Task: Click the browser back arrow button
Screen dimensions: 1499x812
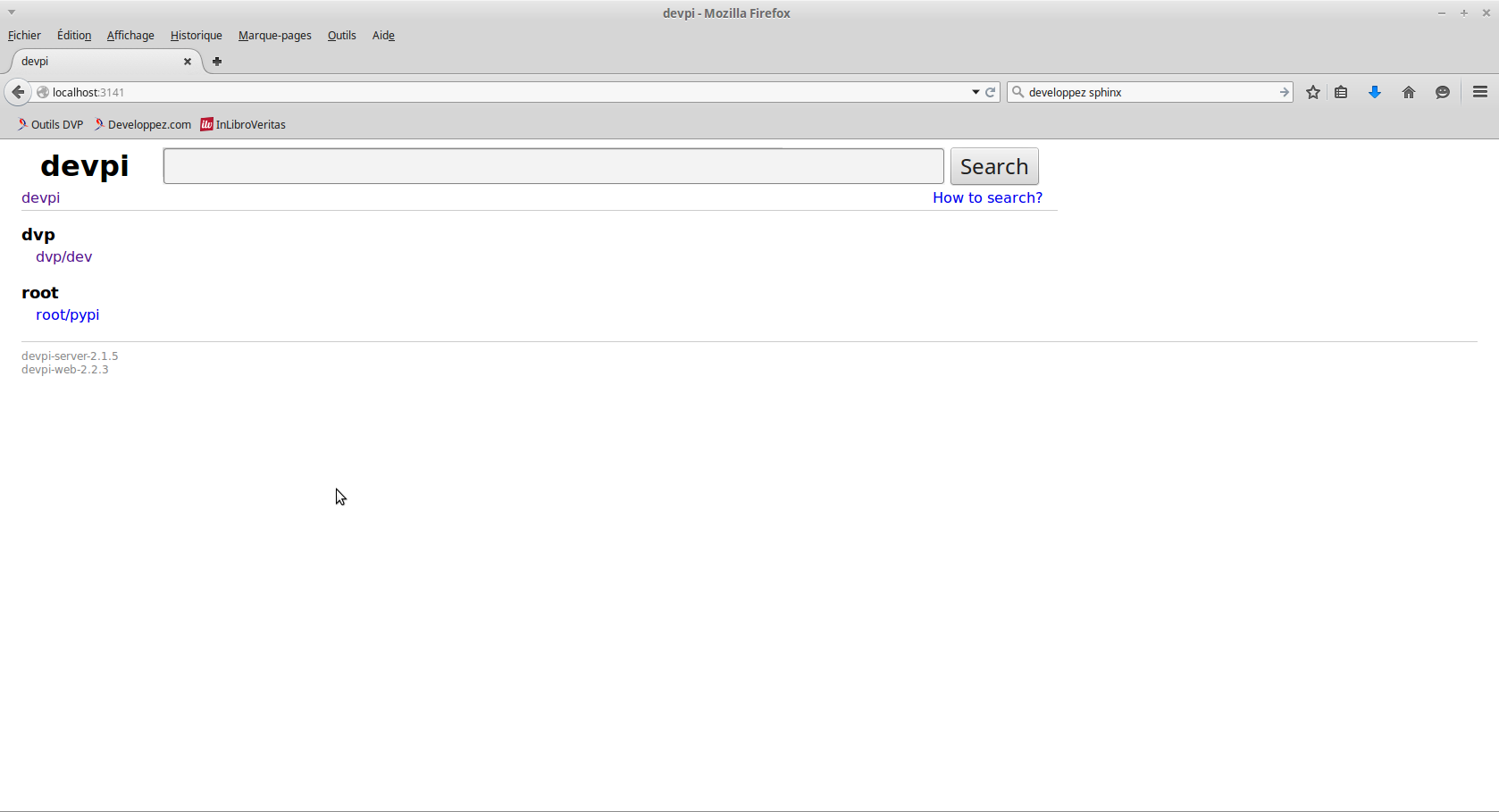Action: click(x=18, y=92)
